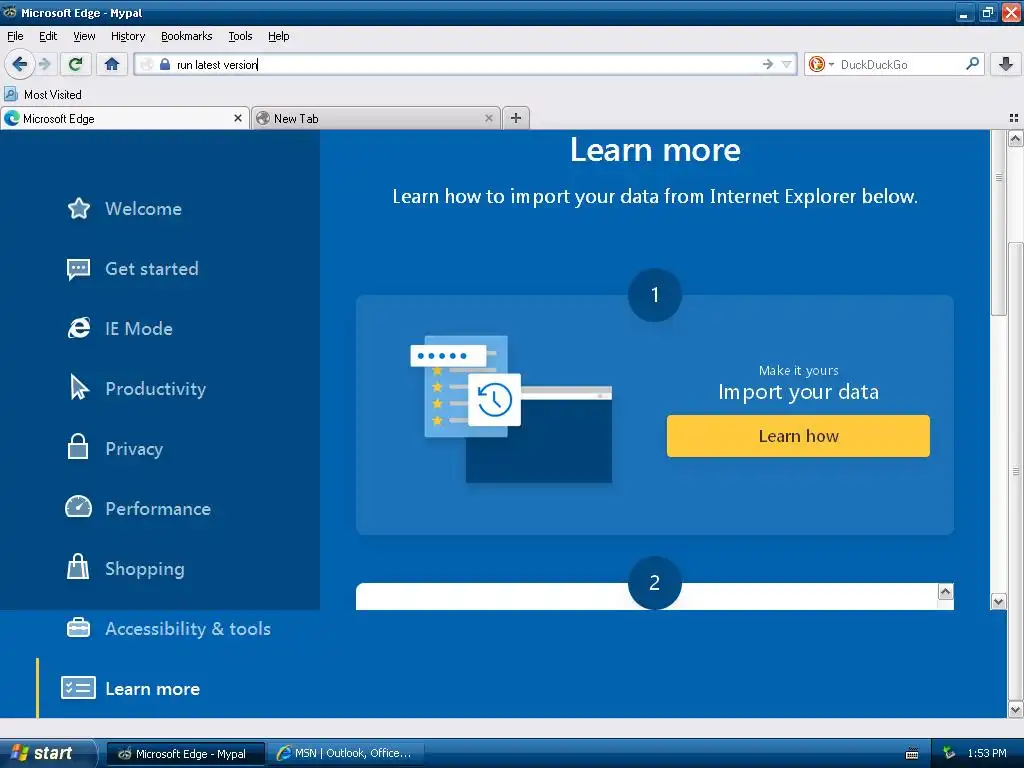Click the 1:53 PM system clock
Viewport: 1024px width, 768px height.
tap(987, 754)
